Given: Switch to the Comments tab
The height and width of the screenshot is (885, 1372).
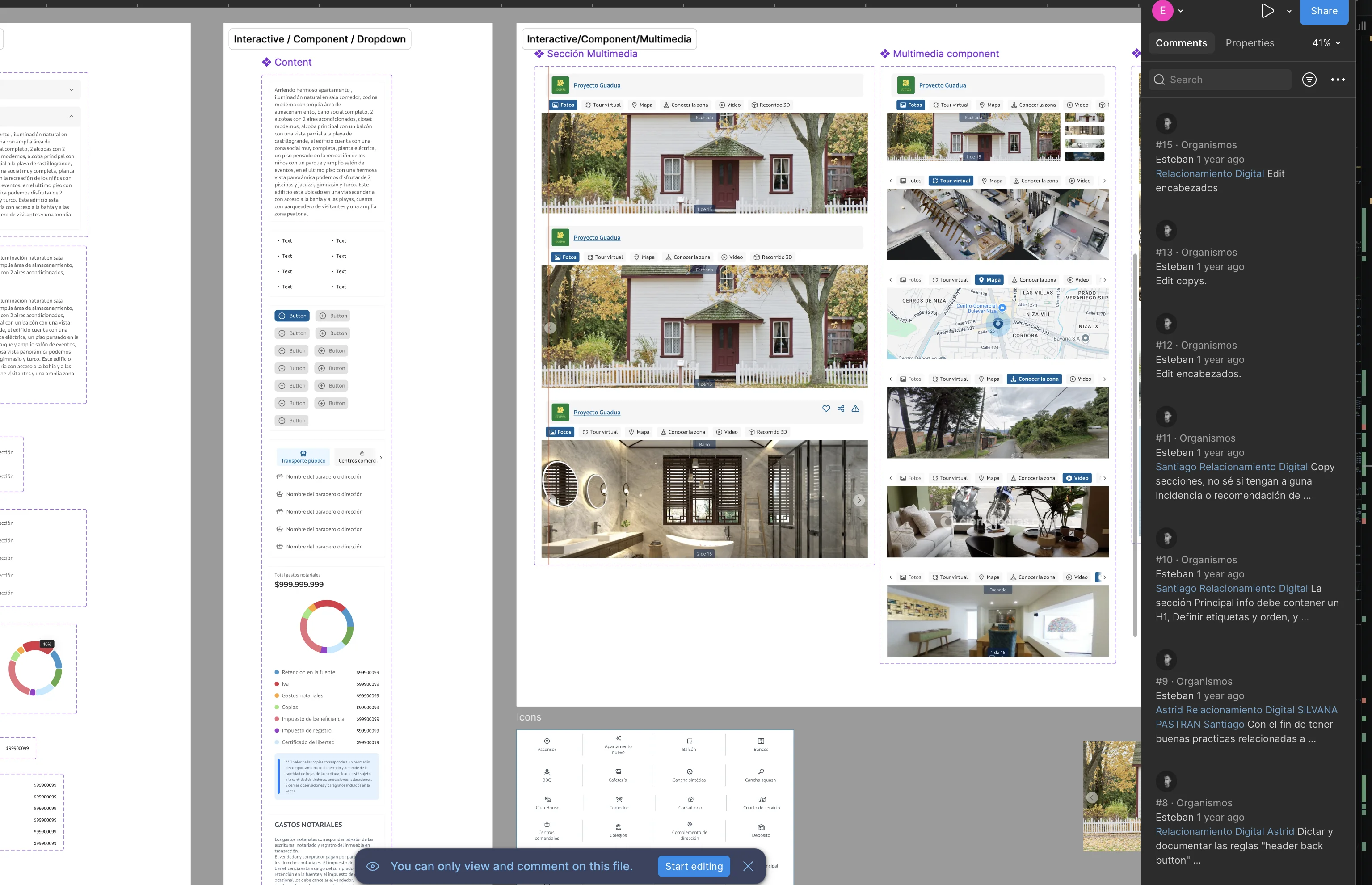Looking at the screenshot, I should pos(1181,43).
